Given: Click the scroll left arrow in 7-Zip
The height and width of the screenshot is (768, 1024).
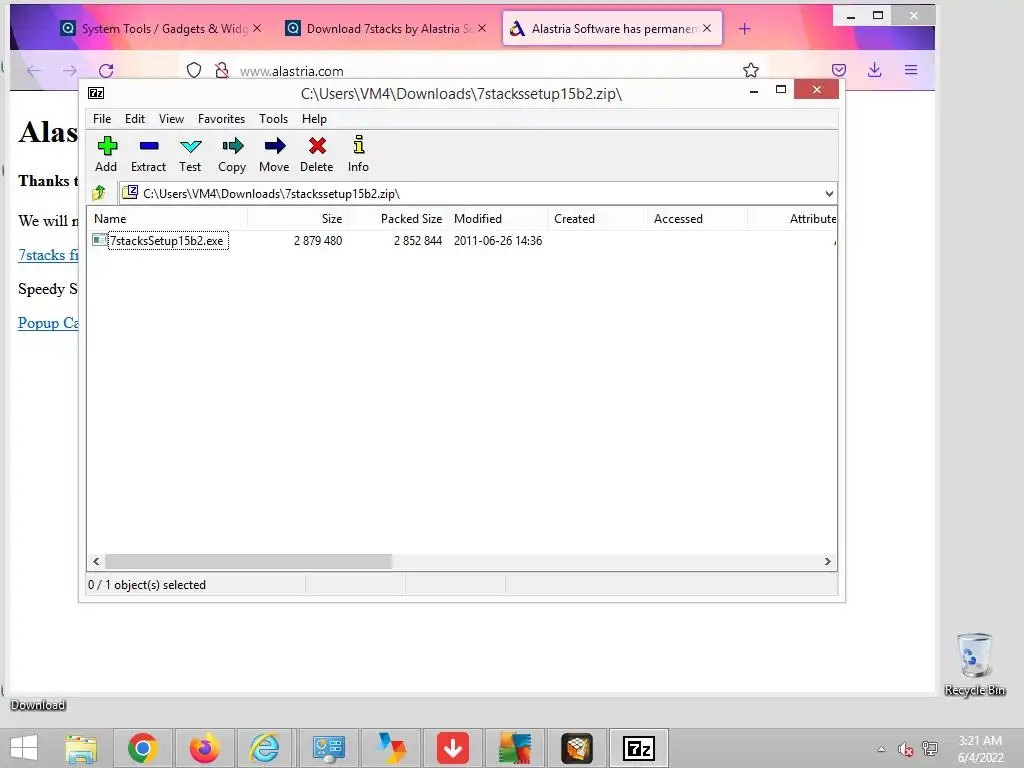Looking at the screenshot, I should click(97, 562).
